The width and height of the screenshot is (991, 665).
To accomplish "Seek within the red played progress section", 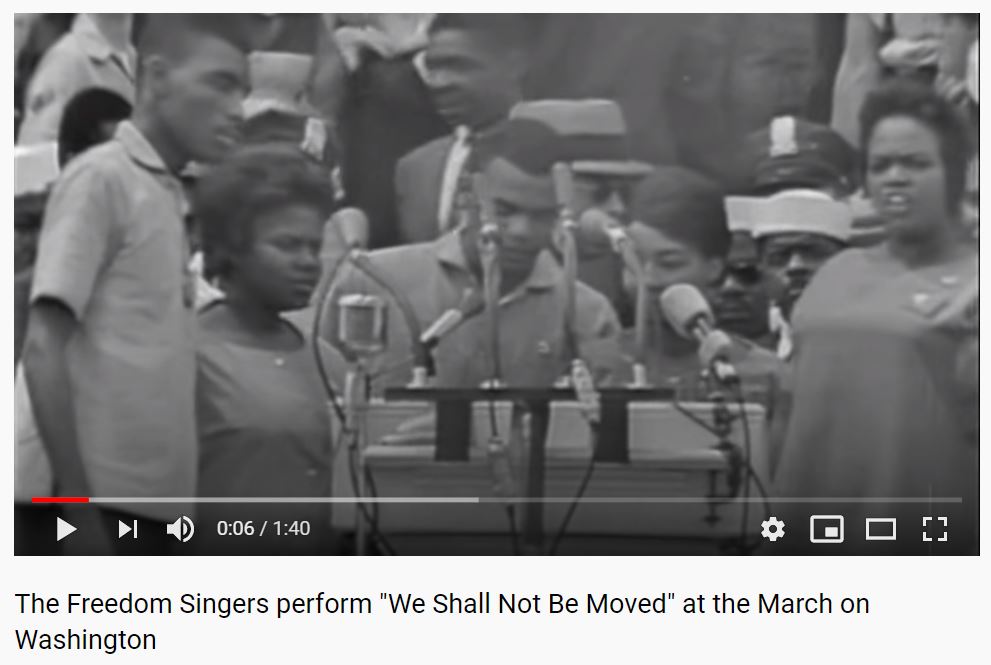I will coord(60,500).
